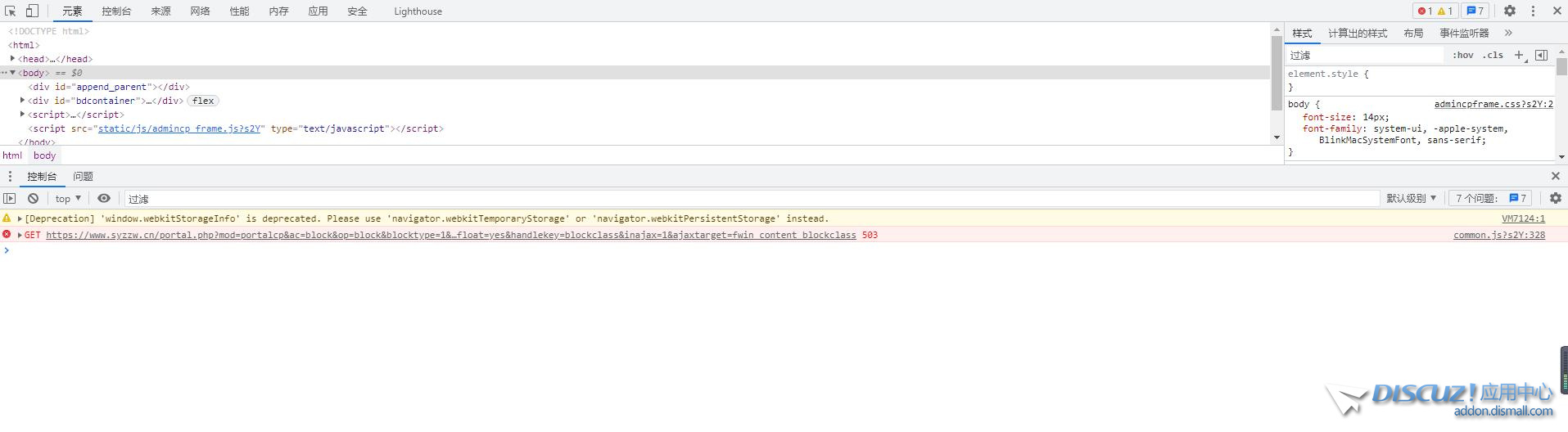Viewport: 1568px width, 432px height.
Task: Focus the styles 过滤 filter field
Action: pos(1366,55)
